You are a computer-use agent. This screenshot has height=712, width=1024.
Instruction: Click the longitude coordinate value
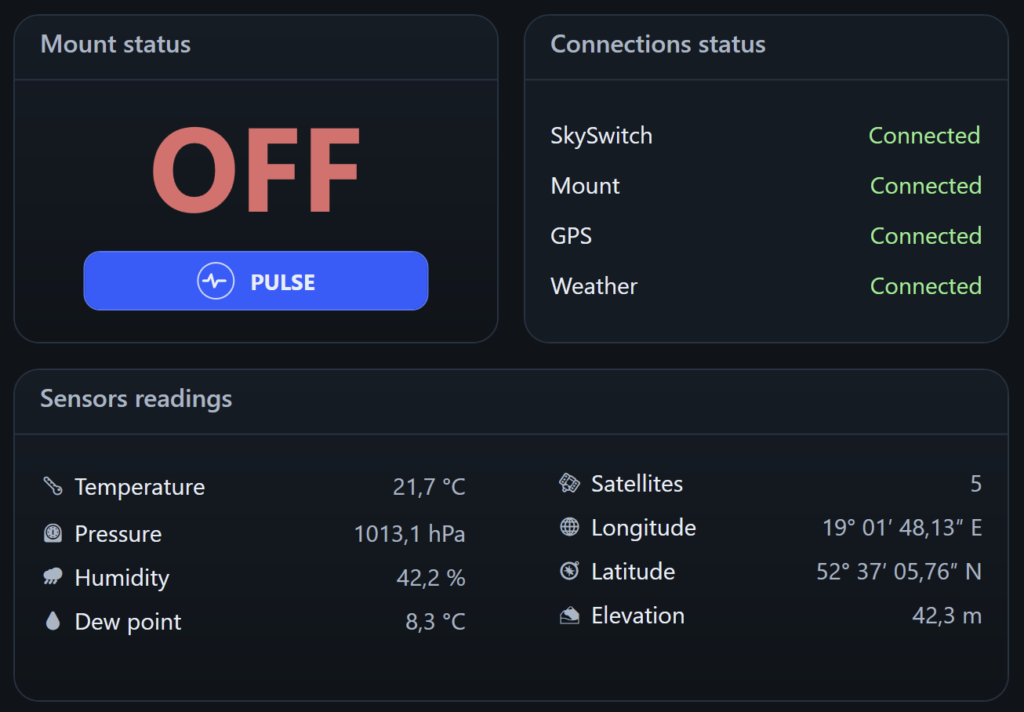901,527
